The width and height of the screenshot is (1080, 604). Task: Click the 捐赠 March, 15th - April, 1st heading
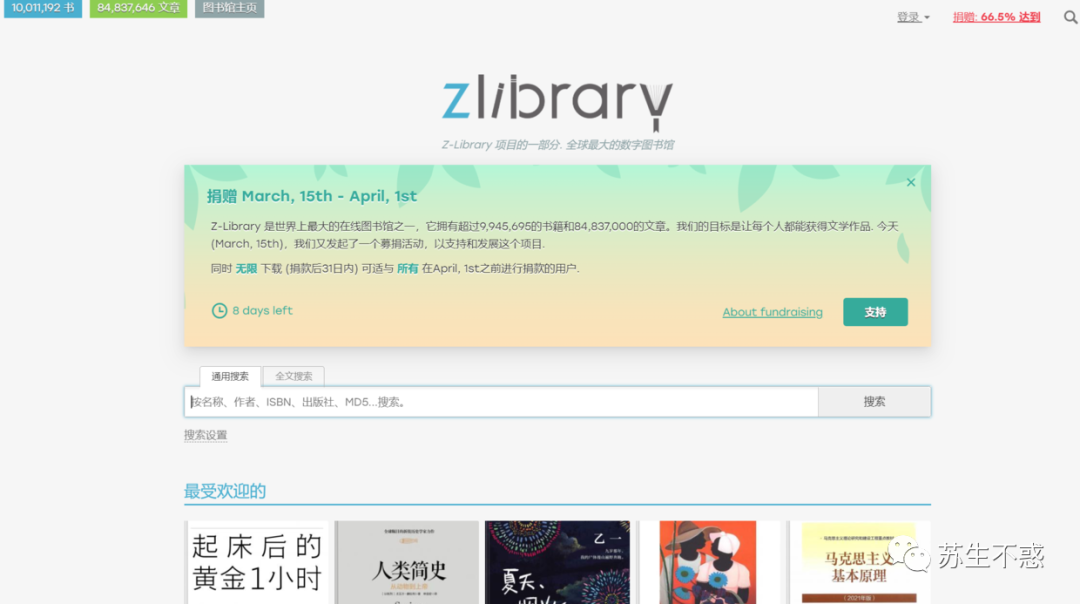312,196
